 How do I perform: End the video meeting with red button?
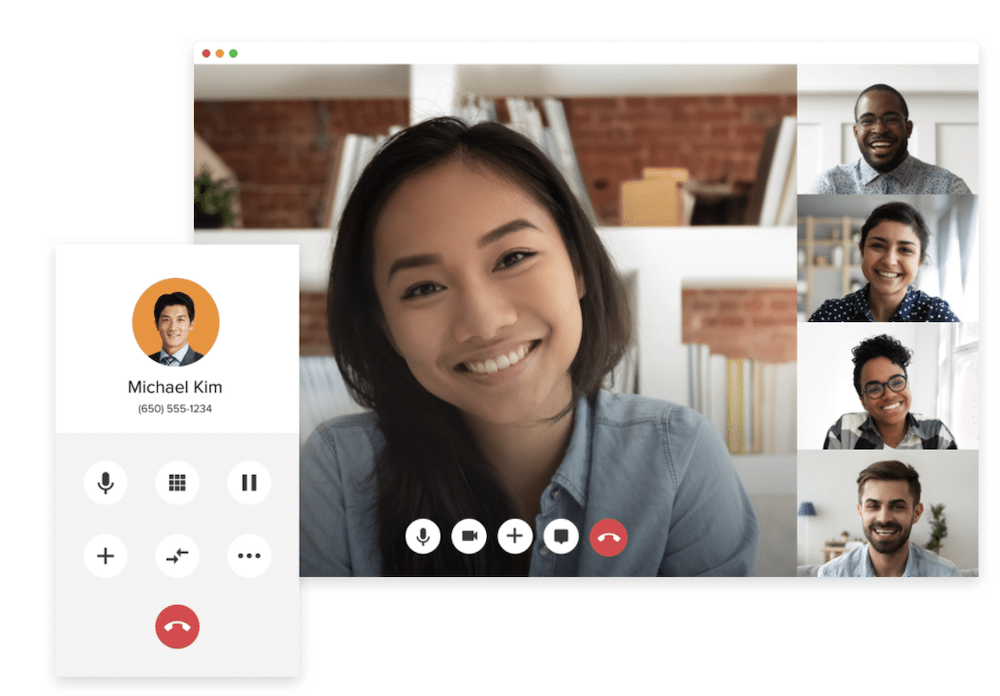(x=608, y=536)
